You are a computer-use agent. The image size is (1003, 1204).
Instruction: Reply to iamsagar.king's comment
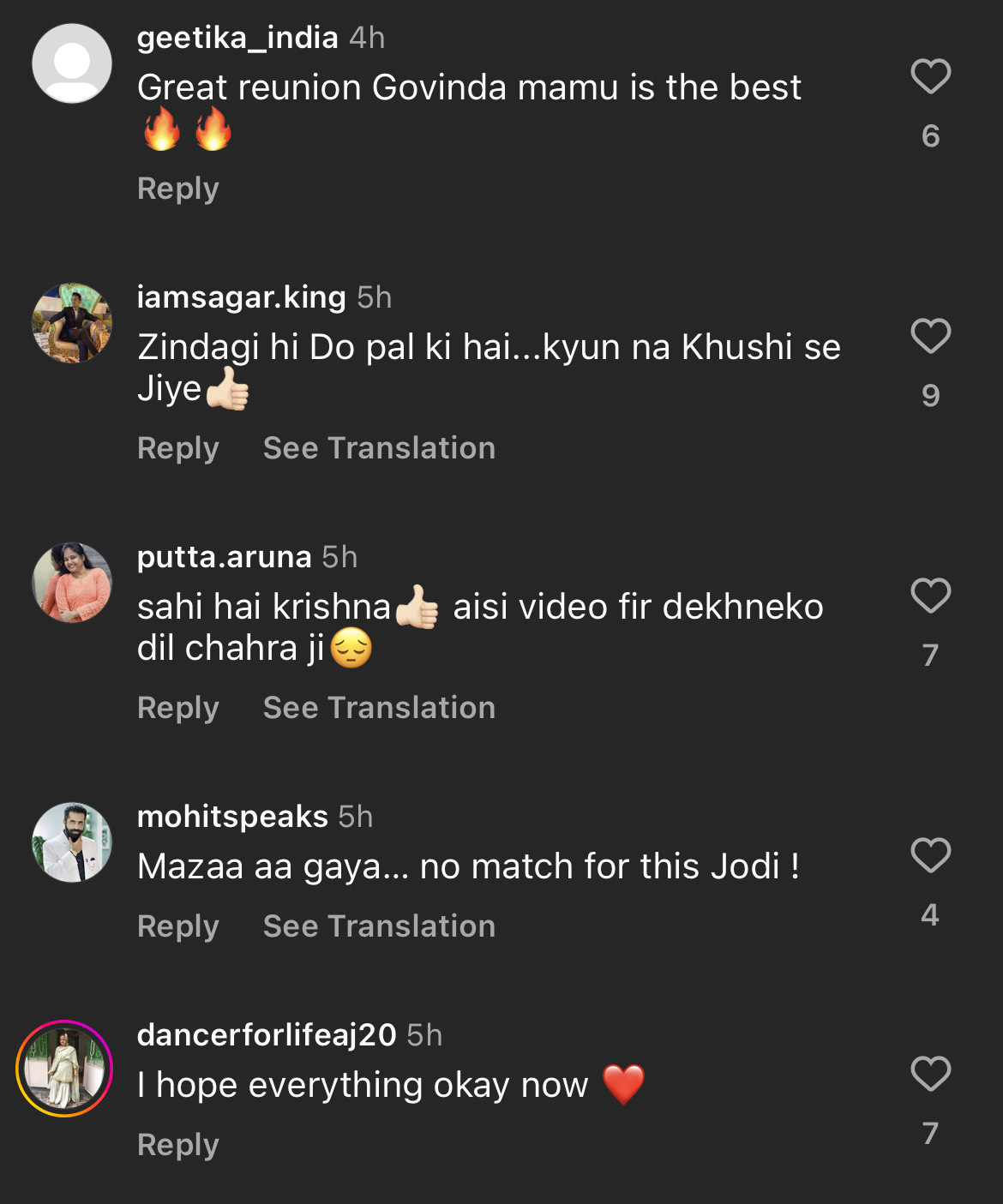(x=178, y=448)
